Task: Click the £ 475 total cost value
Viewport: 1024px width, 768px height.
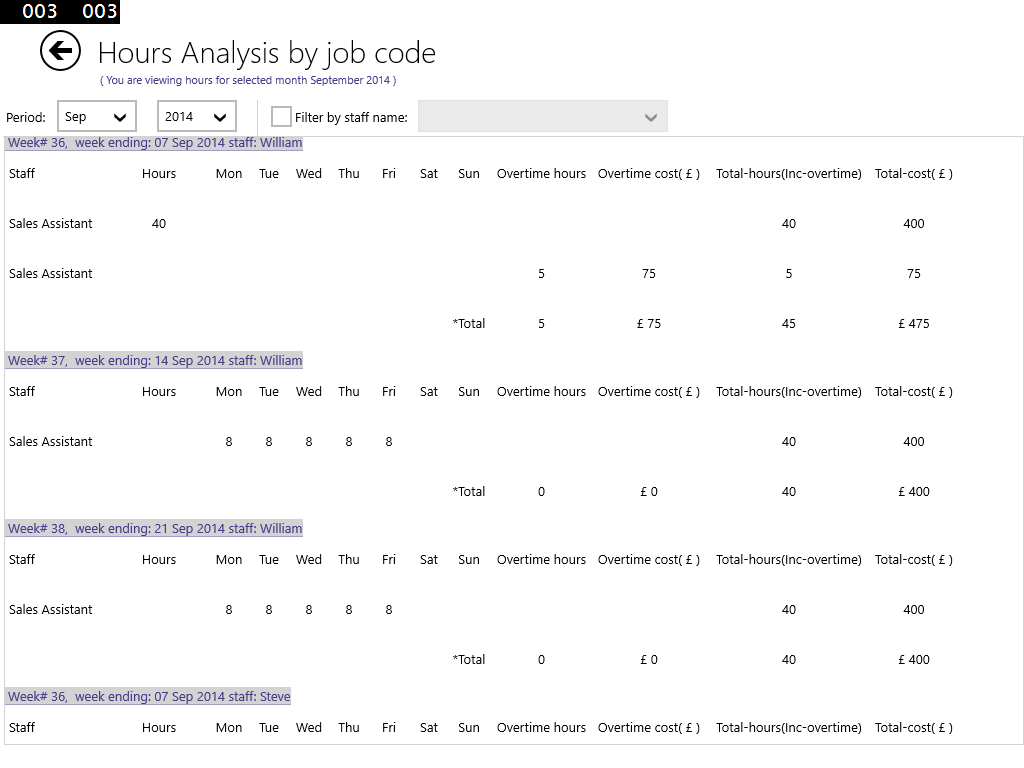Action: click(913, 324)
